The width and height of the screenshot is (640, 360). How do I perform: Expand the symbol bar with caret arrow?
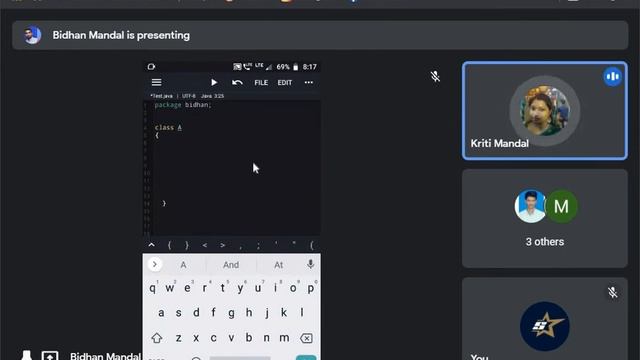[x=151, y=245]
